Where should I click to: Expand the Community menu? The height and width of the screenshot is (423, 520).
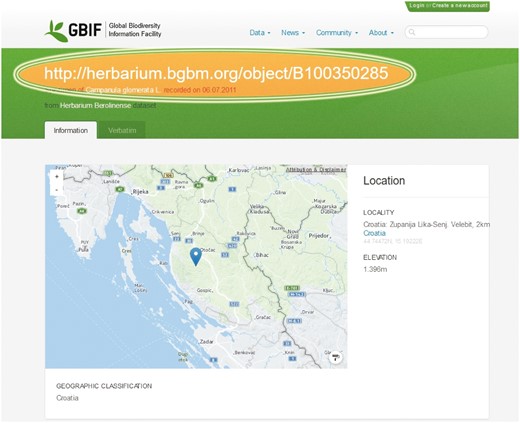coord(337,33)
